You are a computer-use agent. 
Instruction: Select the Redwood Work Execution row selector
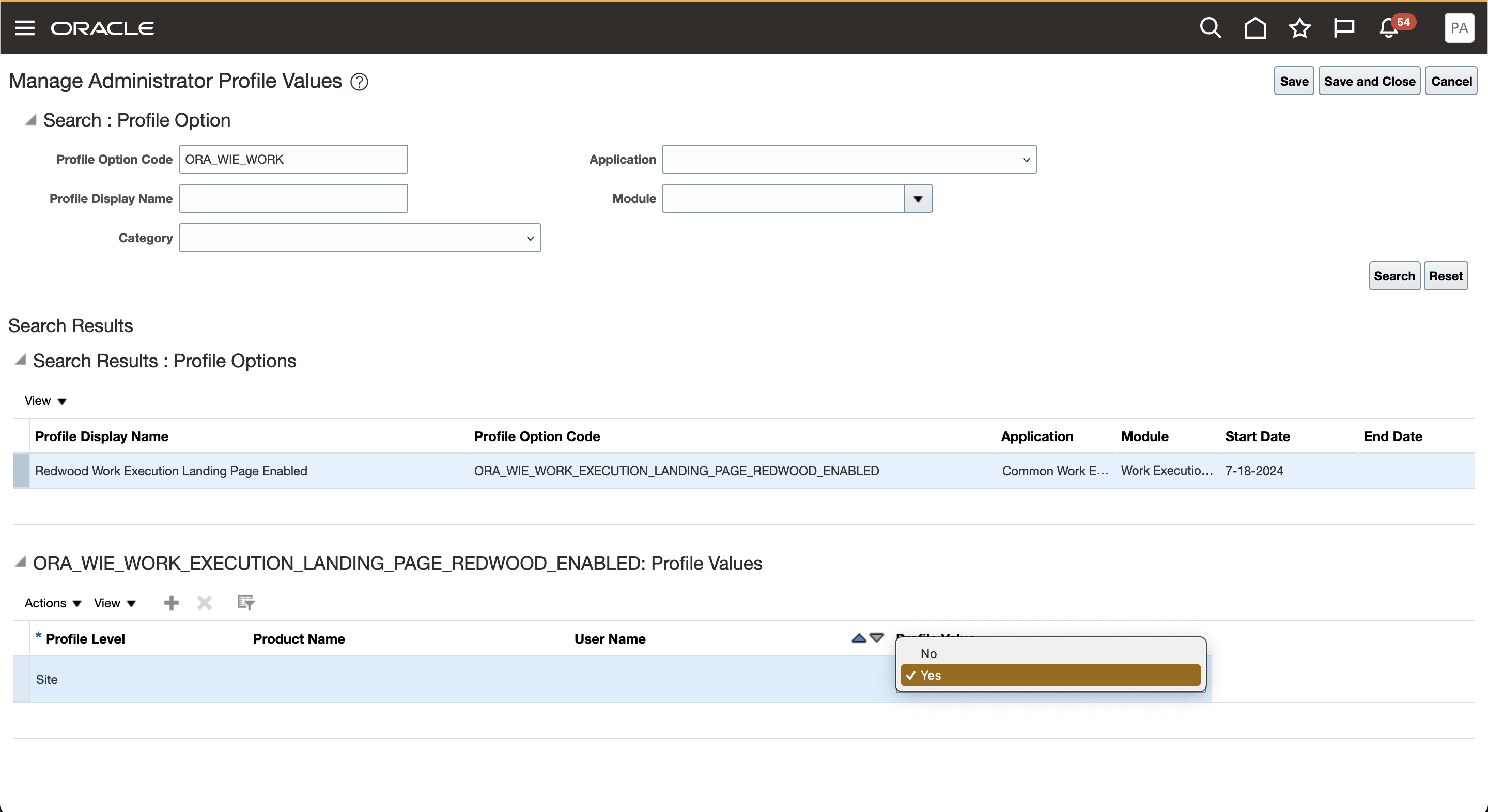tap(21, 471)
